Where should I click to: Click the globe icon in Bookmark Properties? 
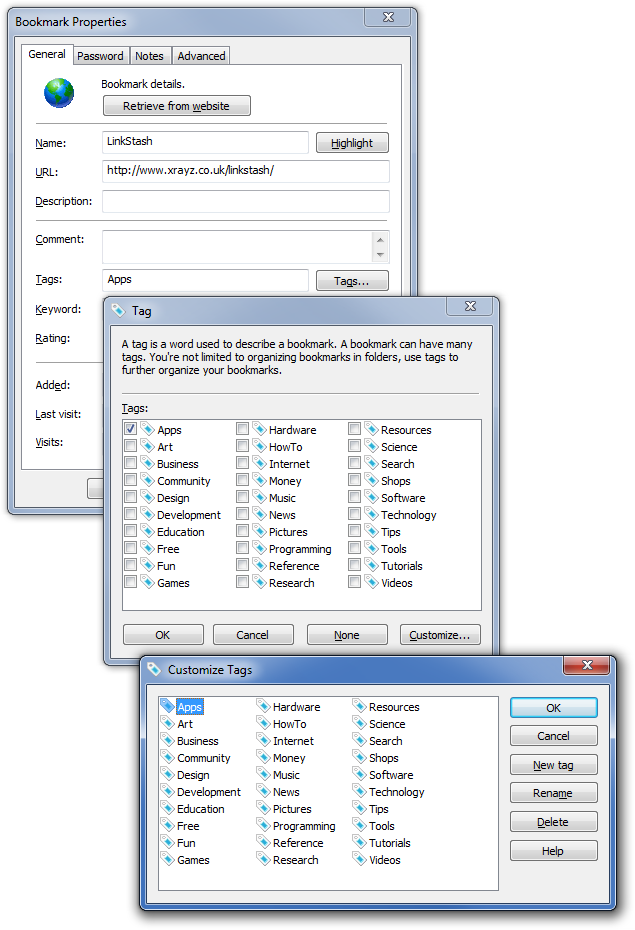click(x=59, y=92)
